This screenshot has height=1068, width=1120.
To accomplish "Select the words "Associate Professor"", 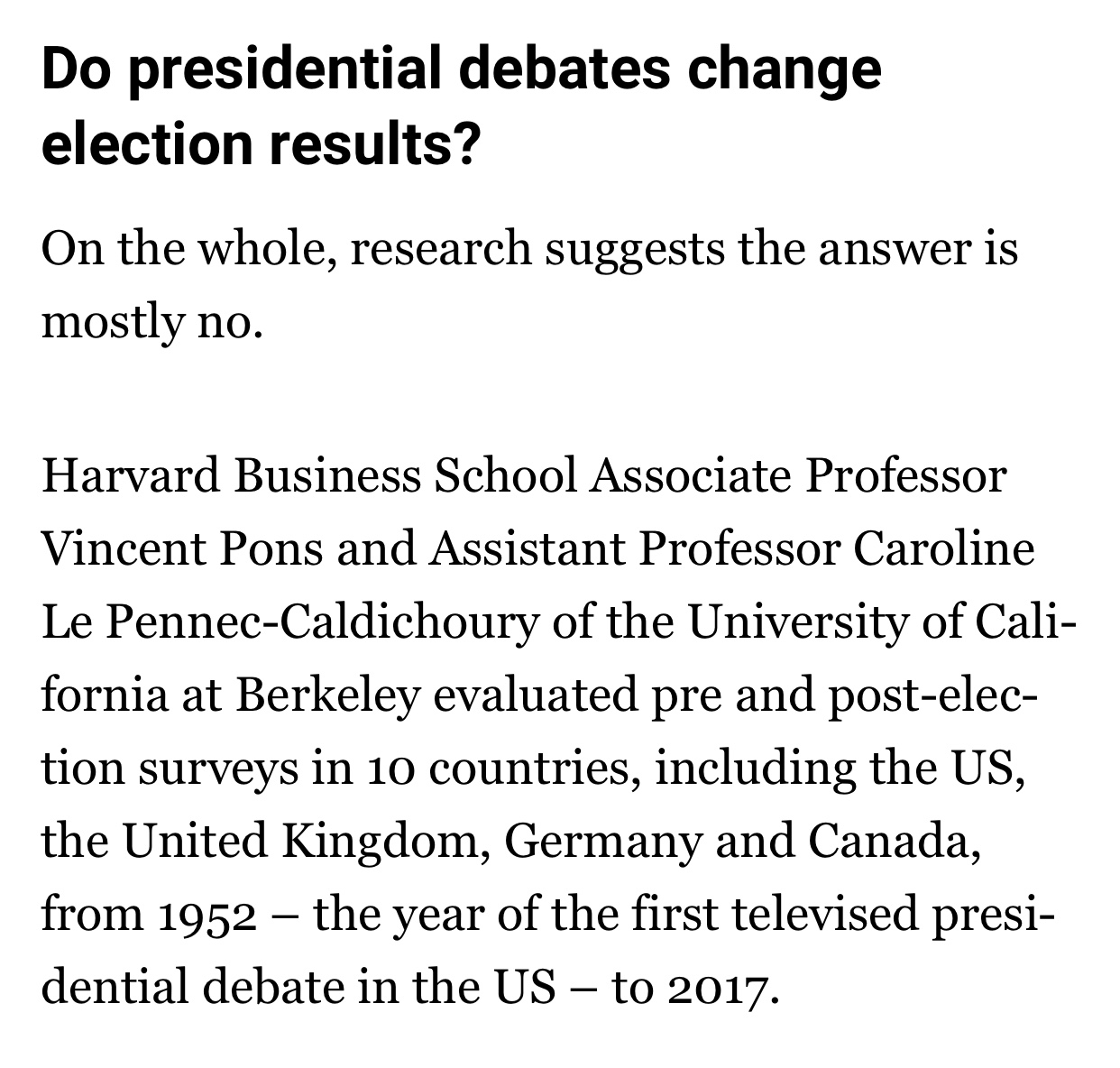I will [798, 475].
